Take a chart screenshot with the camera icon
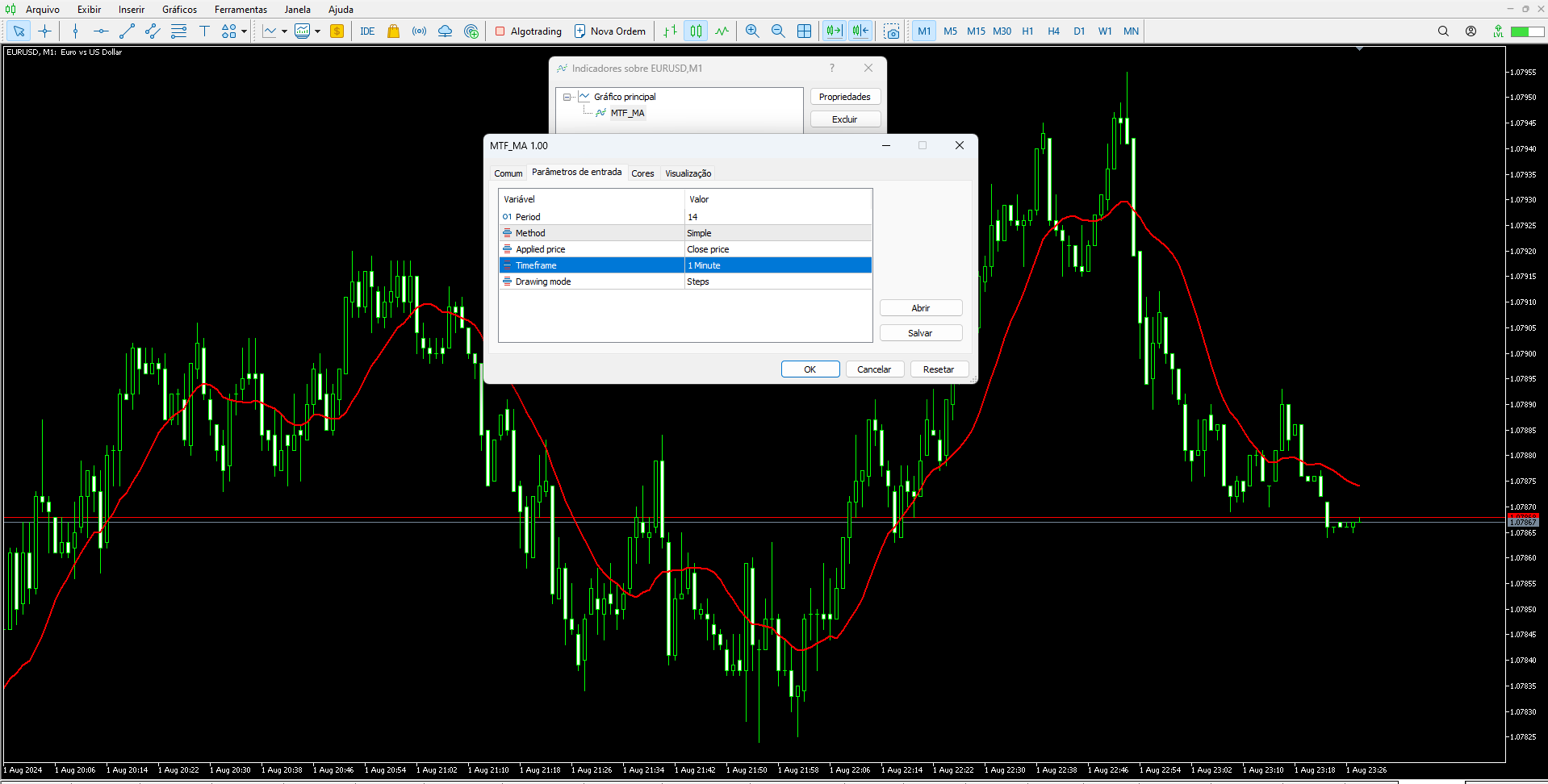The width and height of the screenshot is (1548, 784). pos(892,31)
